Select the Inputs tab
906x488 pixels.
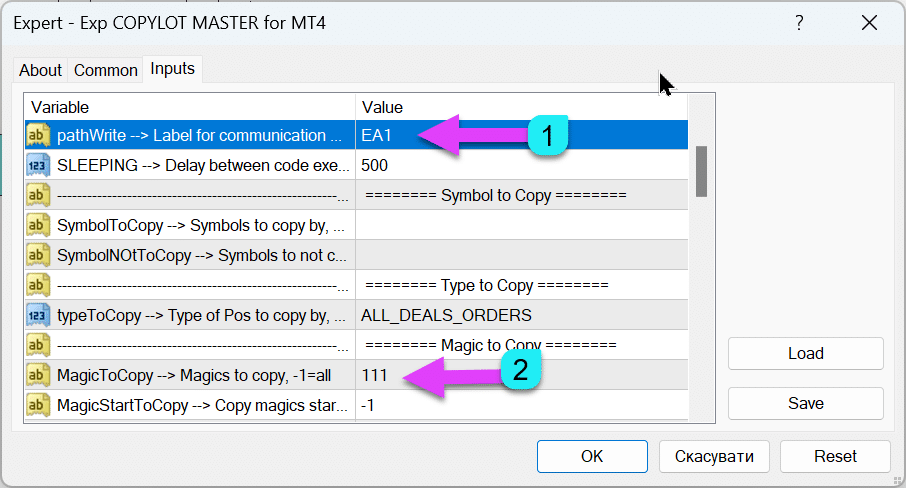click(172, 69)
